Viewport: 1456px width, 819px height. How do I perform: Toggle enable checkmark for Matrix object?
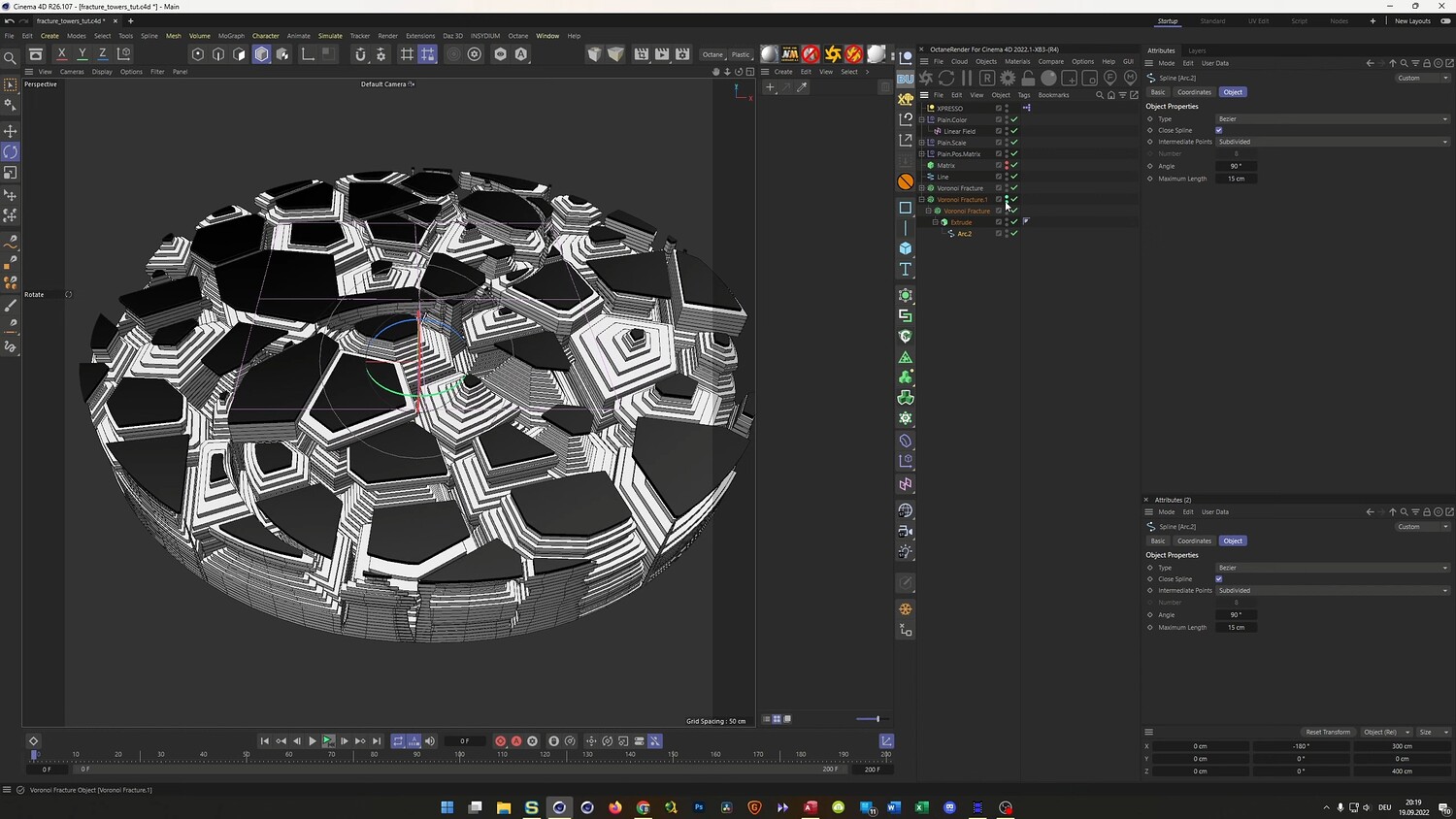click(x=1014, y=166)
